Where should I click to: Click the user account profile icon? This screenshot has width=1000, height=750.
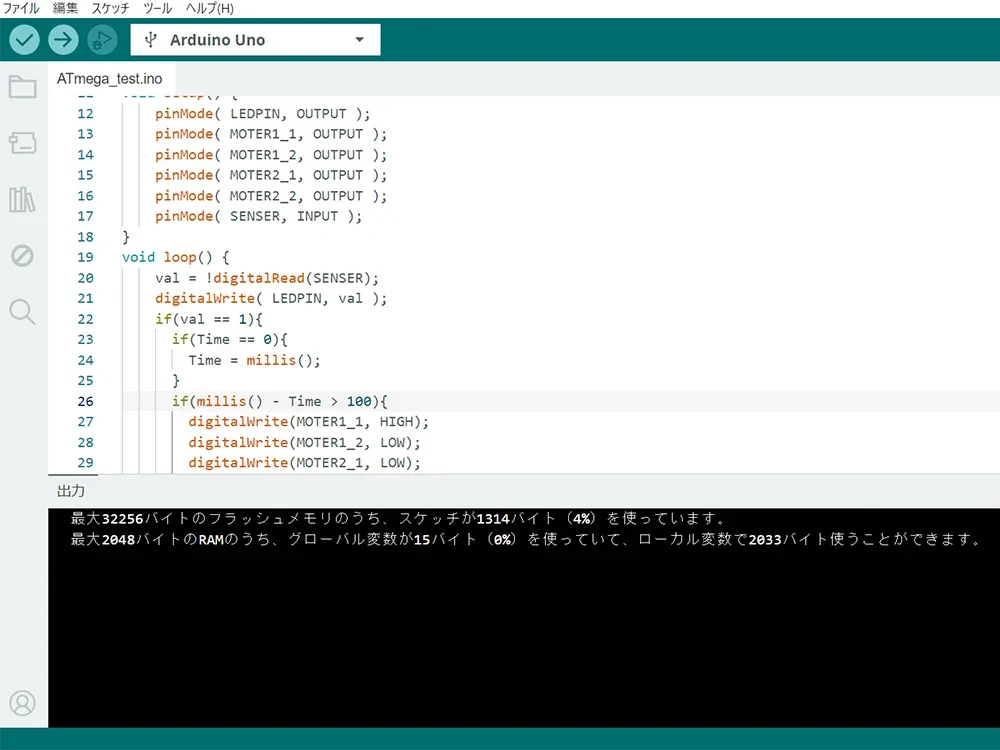(x=22, y=703)
